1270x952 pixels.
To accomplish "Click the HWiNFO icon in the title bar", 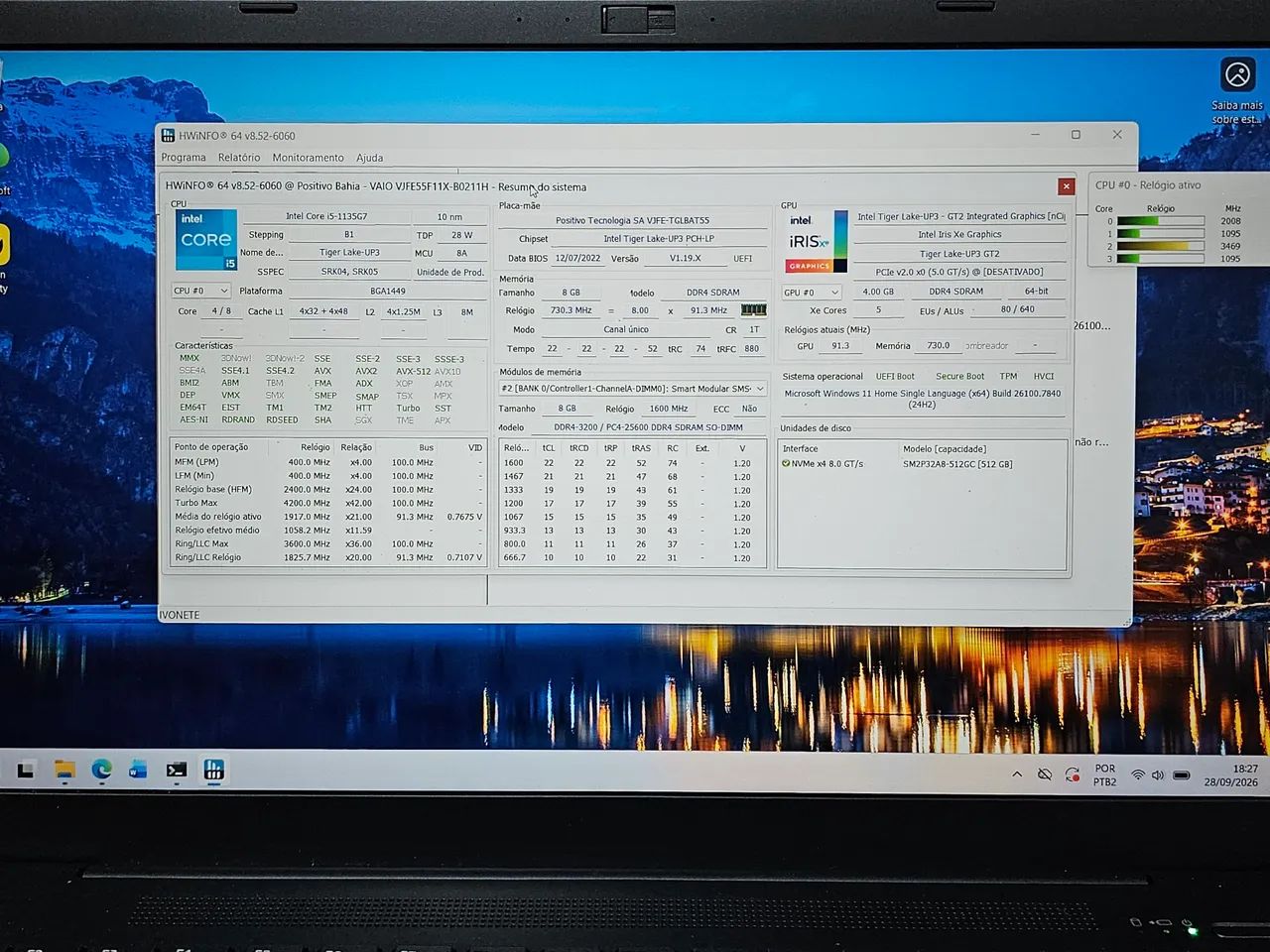I will [168, 136].
